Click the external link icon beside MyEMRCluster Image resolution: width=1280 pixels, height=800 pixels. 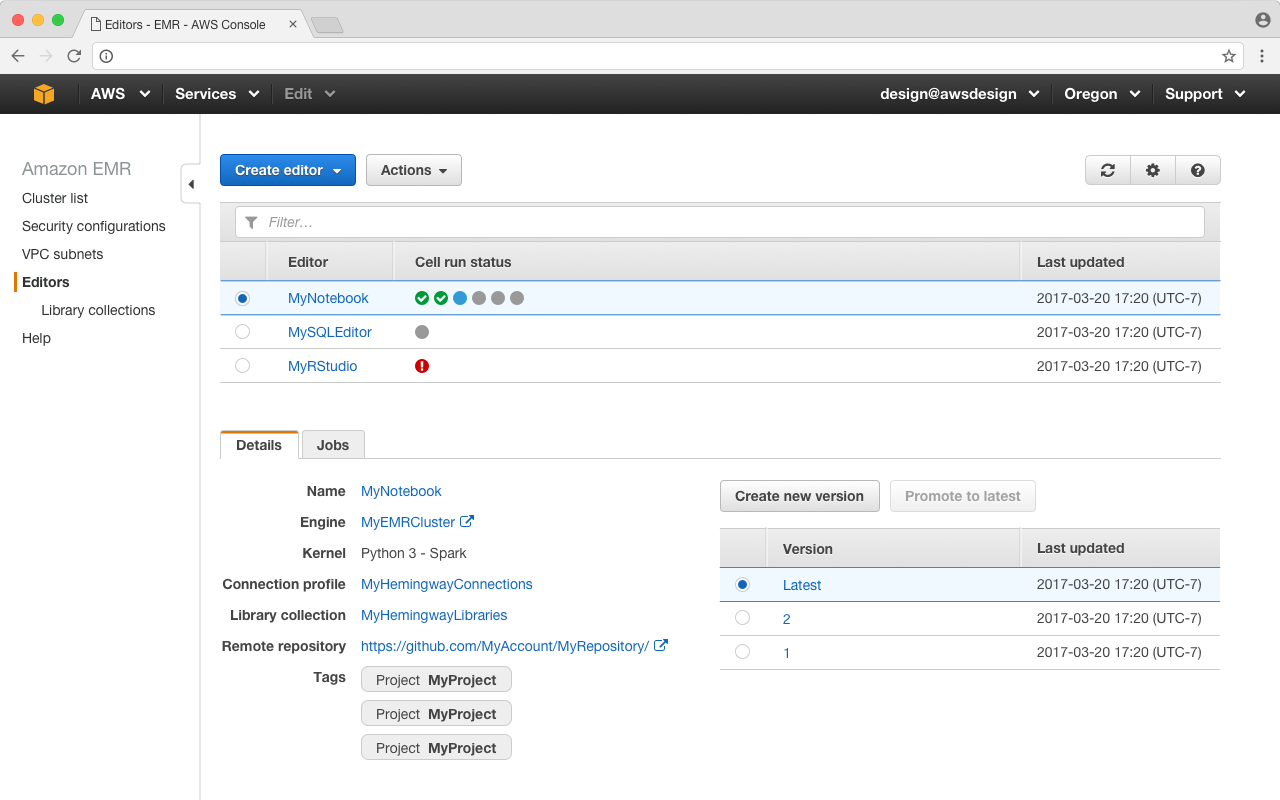(467, 521)
